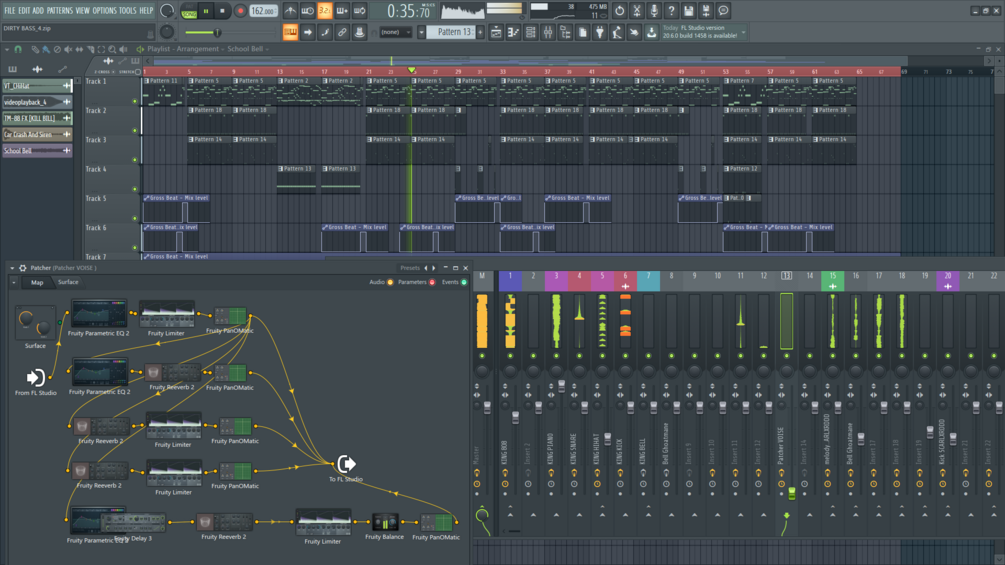Open the project picker pages icon
Screen dimensions: 1005x565
click(583, 32)
